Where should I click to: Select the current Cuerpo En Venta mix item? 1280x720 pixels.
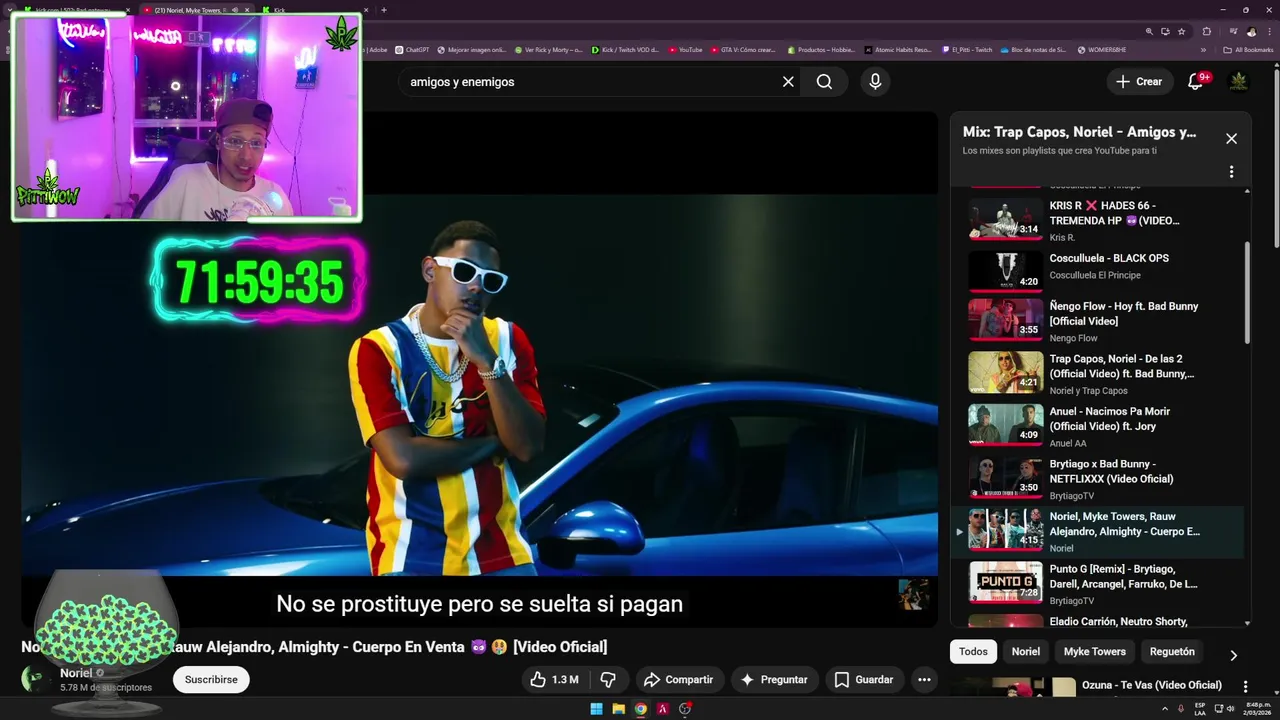1100,532
